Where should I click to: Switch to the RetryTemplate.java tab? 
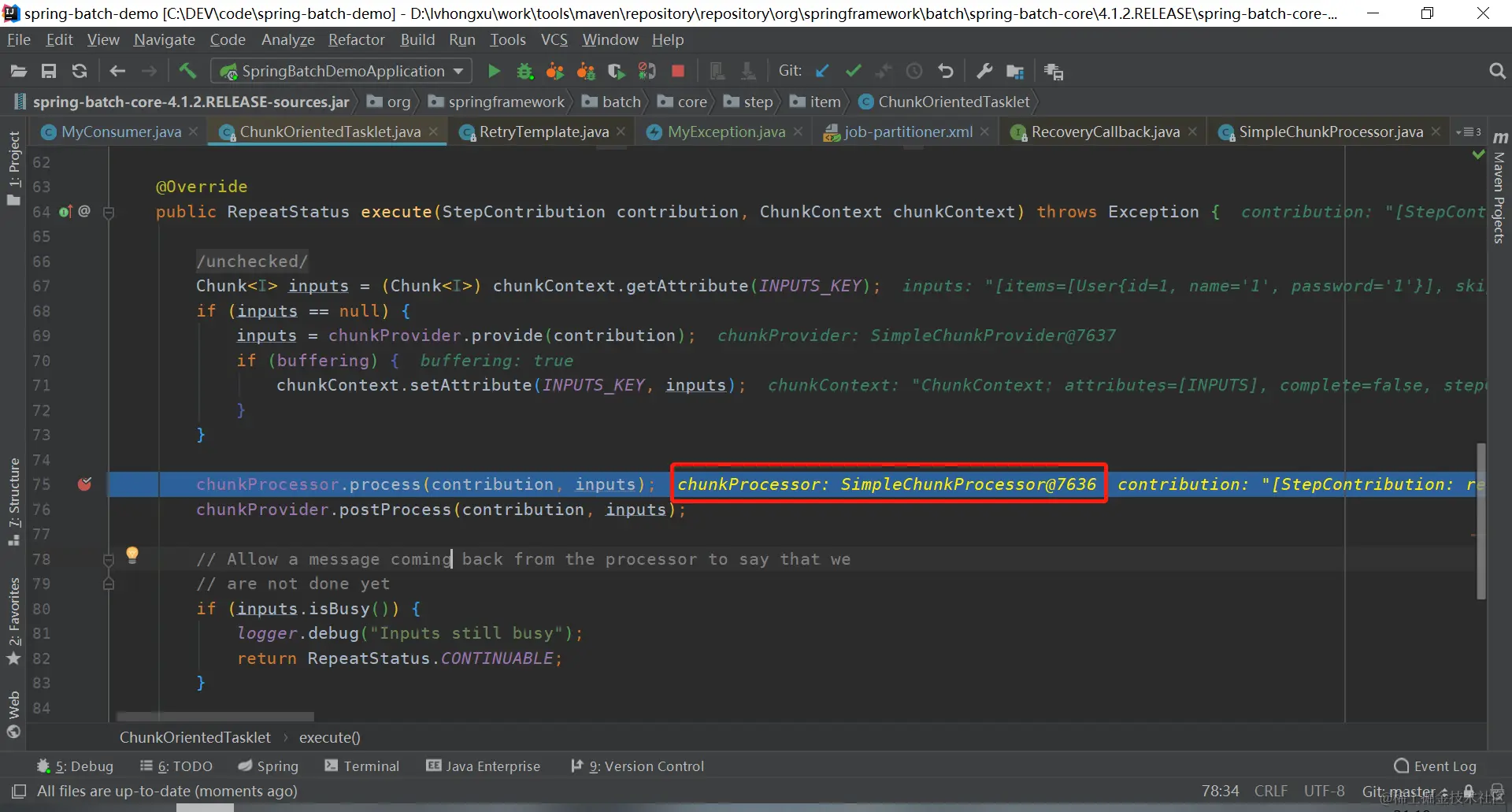(x=544, y=132)
